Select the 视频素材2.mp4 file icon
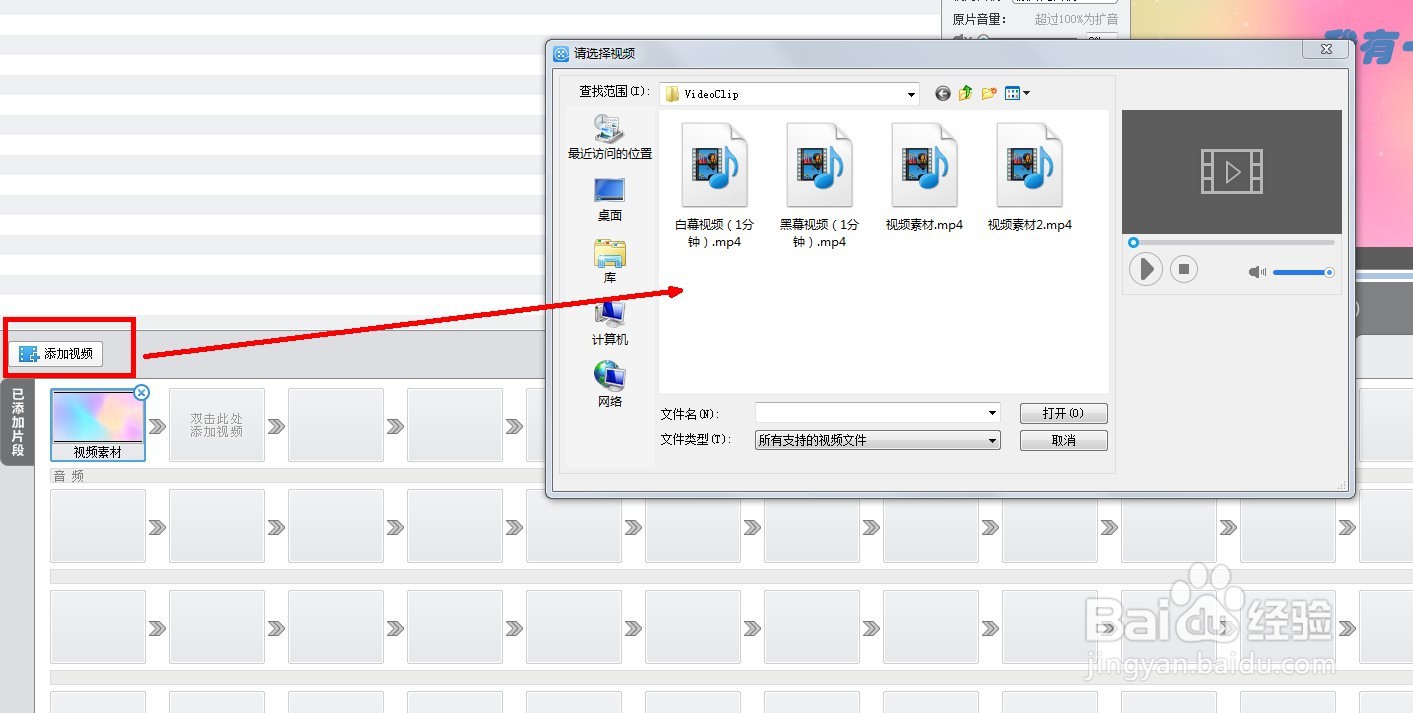 (1029, 166)
